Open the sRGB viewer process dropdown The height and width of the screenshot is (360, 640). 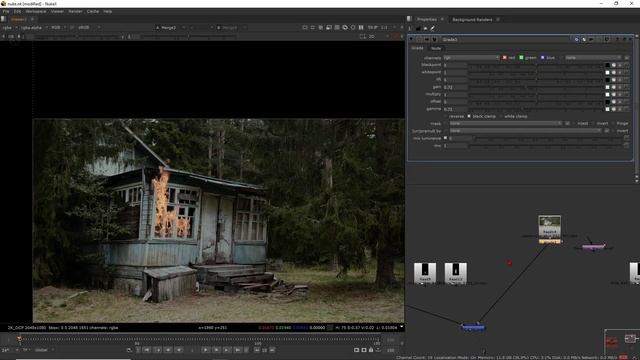pyautogui.click(x=89, y=28)
